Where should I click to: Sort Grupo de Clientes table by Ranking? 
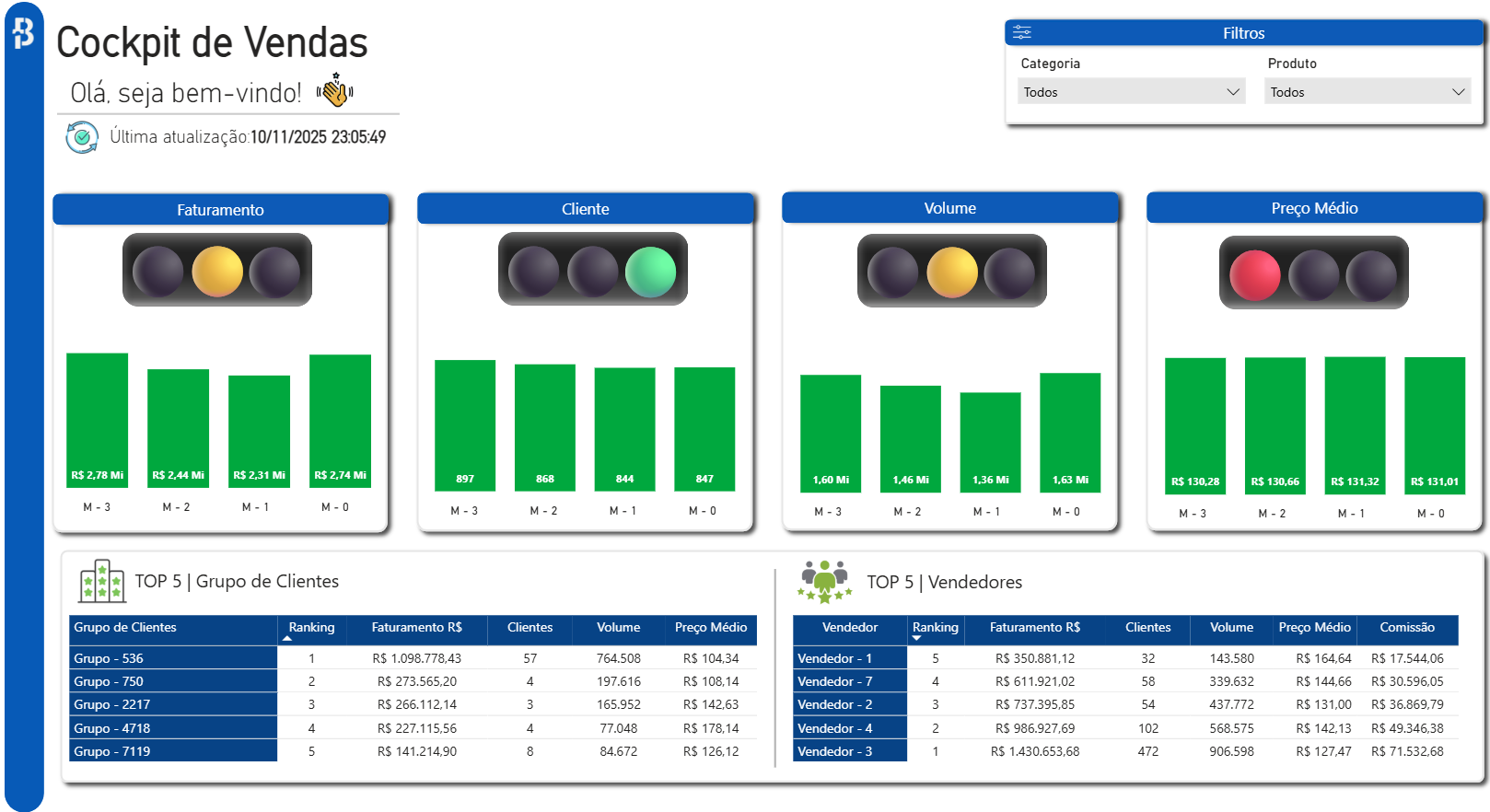click(x=311, y=628)
